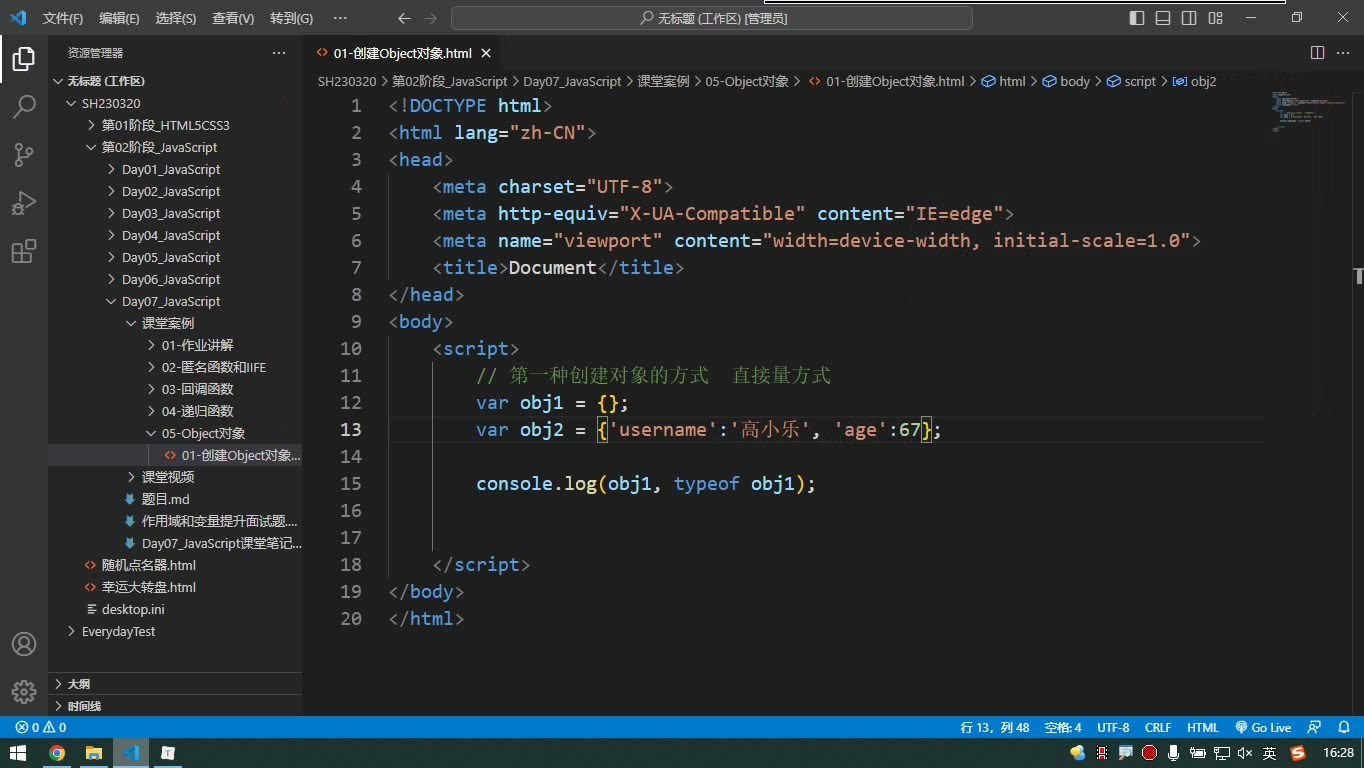Click the Go Live status bar button

point(1263,728)
